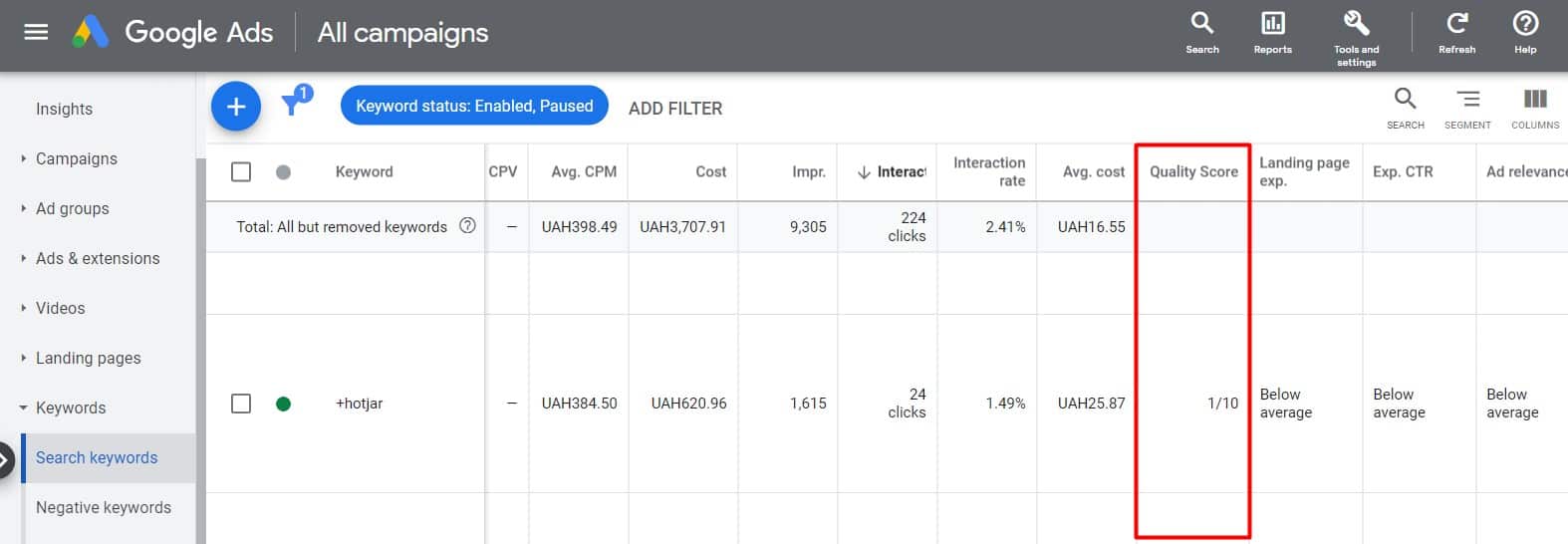Image resolution: width=1568 pixels, height=544 pixels.
Task: Click the 1/10 quality score value
Action: click(x=1222, y=404)
